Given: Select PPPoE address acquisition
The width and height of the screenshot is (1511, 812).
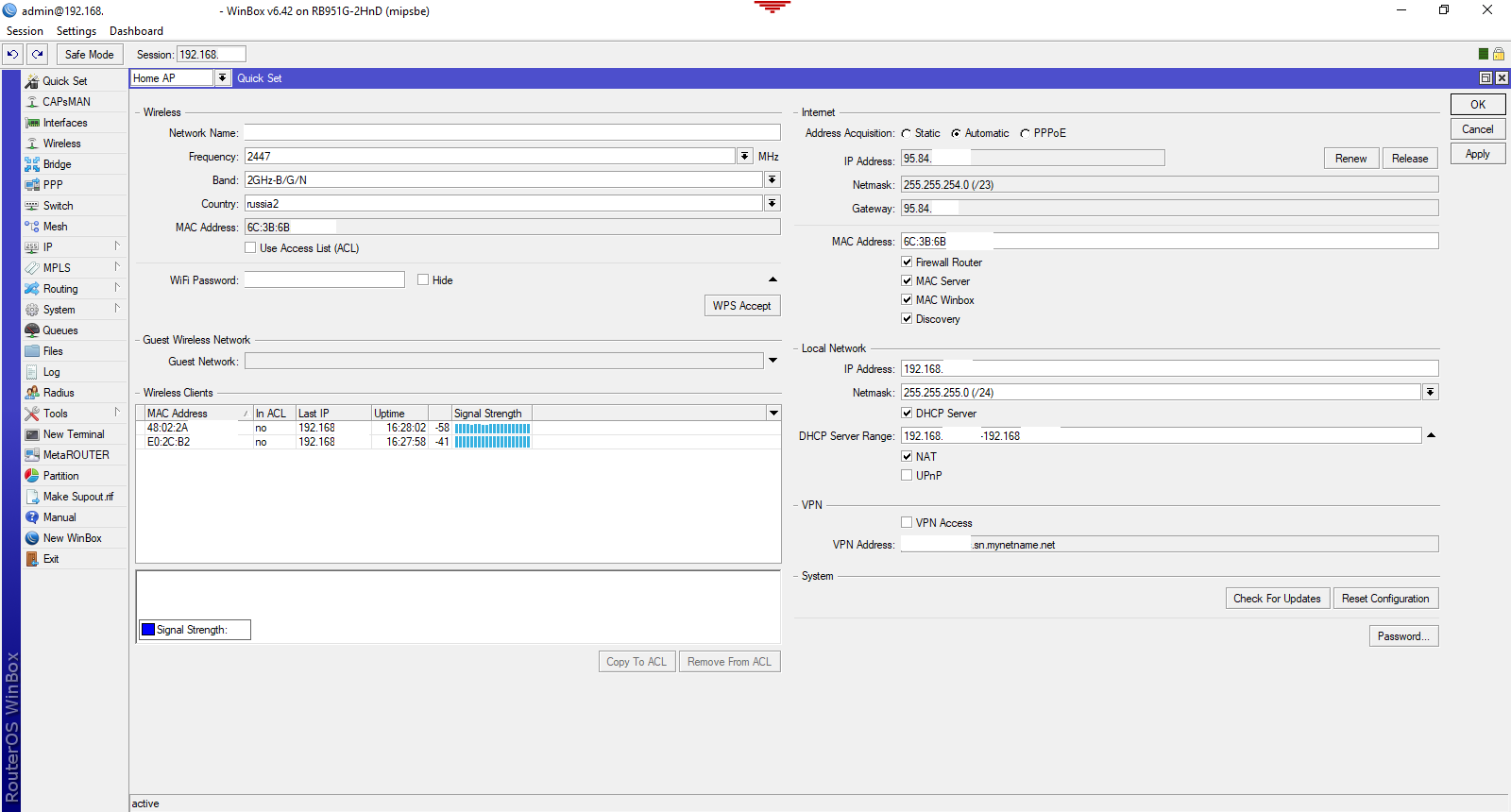Looking at the screenshot, I should [x=1026, y=133].
